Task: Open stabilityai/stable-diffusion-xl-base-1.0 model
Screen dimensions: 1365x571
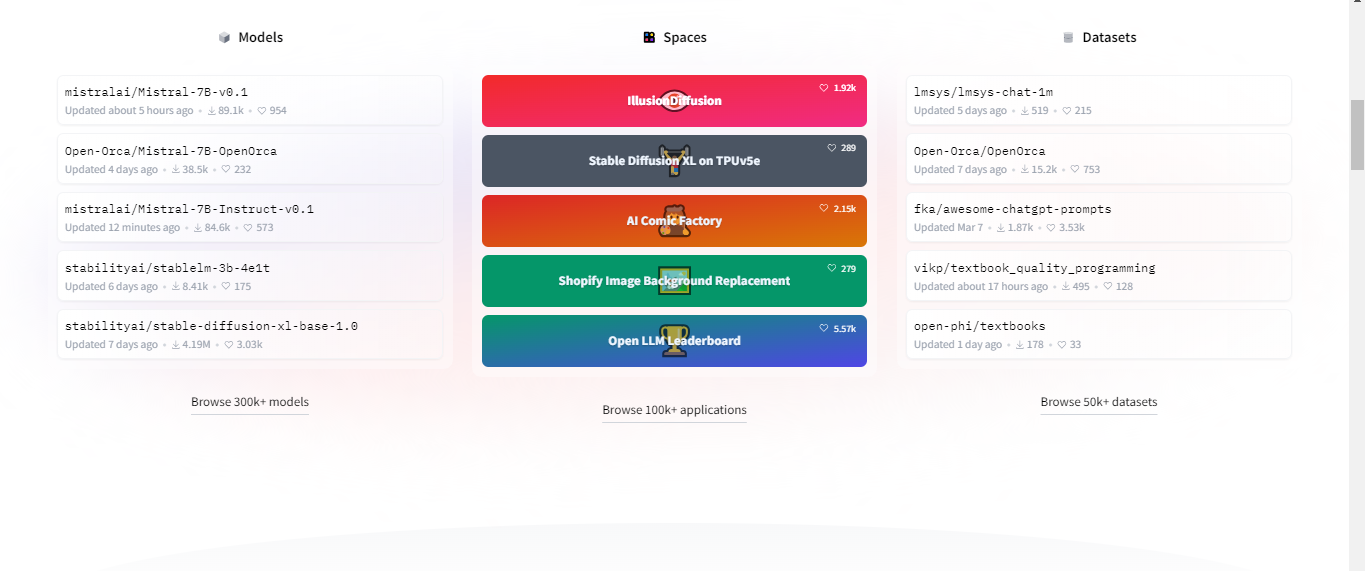Action: point(250,334)
